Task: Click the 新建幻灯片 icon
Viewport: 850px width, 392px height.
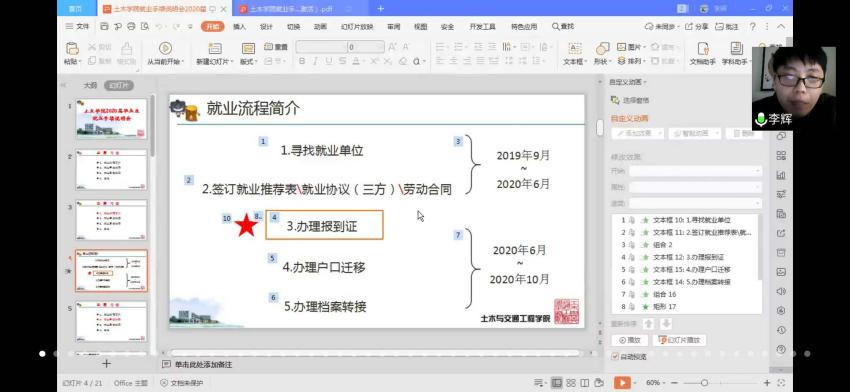Action: tap(215, 48)
